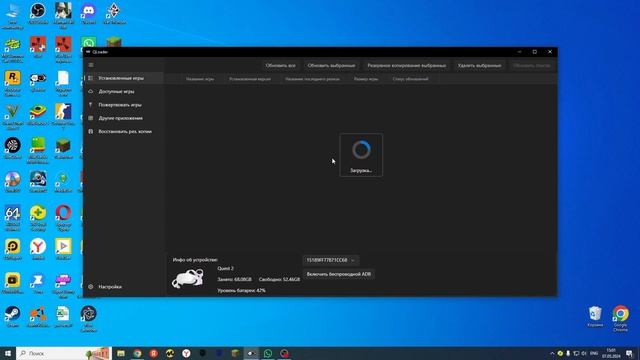
Task: Select the blank text document desktop icon
Action: (63, 83)
